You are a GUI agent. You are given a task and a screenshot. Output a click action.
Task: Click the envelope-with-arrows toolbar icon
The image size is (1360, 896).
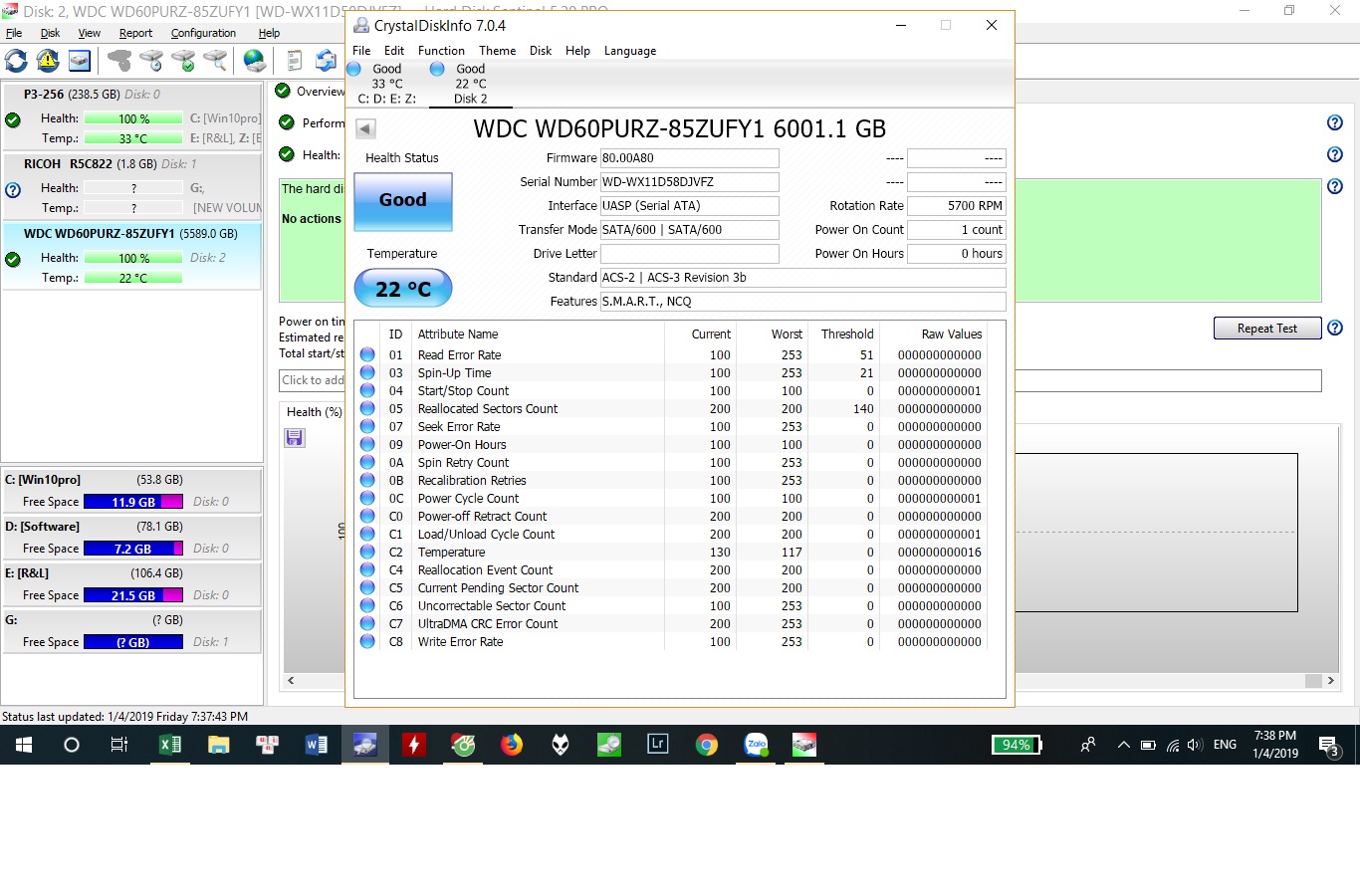tap(326, 61)
